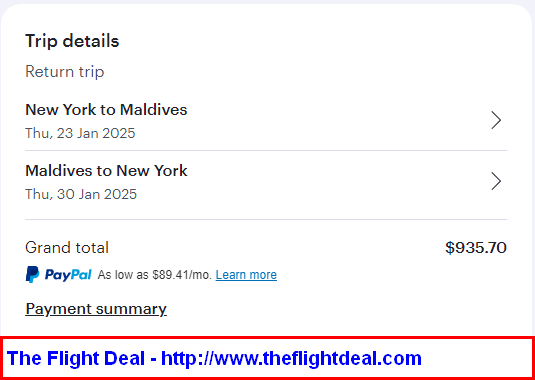Image resolution: width=535 pixels, height=380 pixels.
Task: Click the Thu, 23 Jan 2025 departure date
Action: 80,133
